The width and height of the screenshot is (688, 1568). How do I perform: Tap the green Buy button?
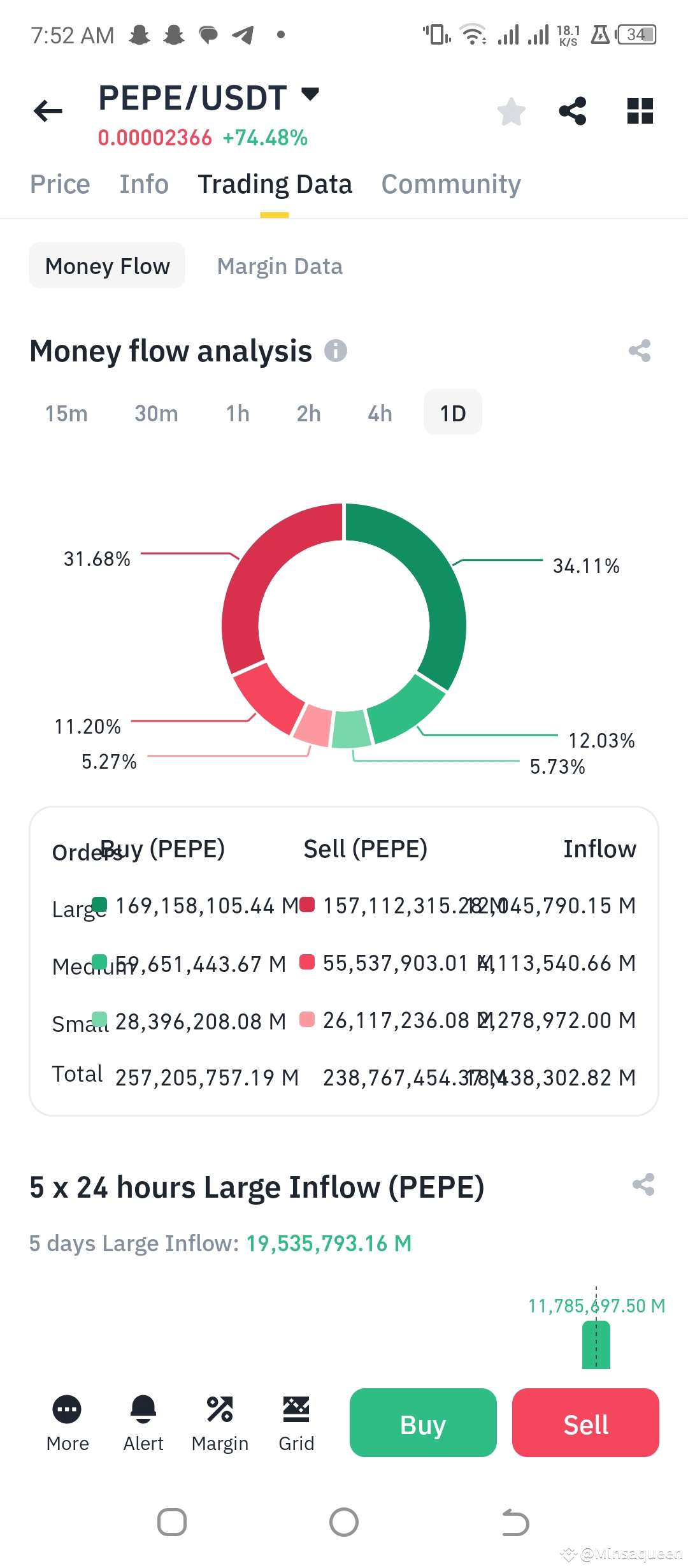click(422, 1424)
